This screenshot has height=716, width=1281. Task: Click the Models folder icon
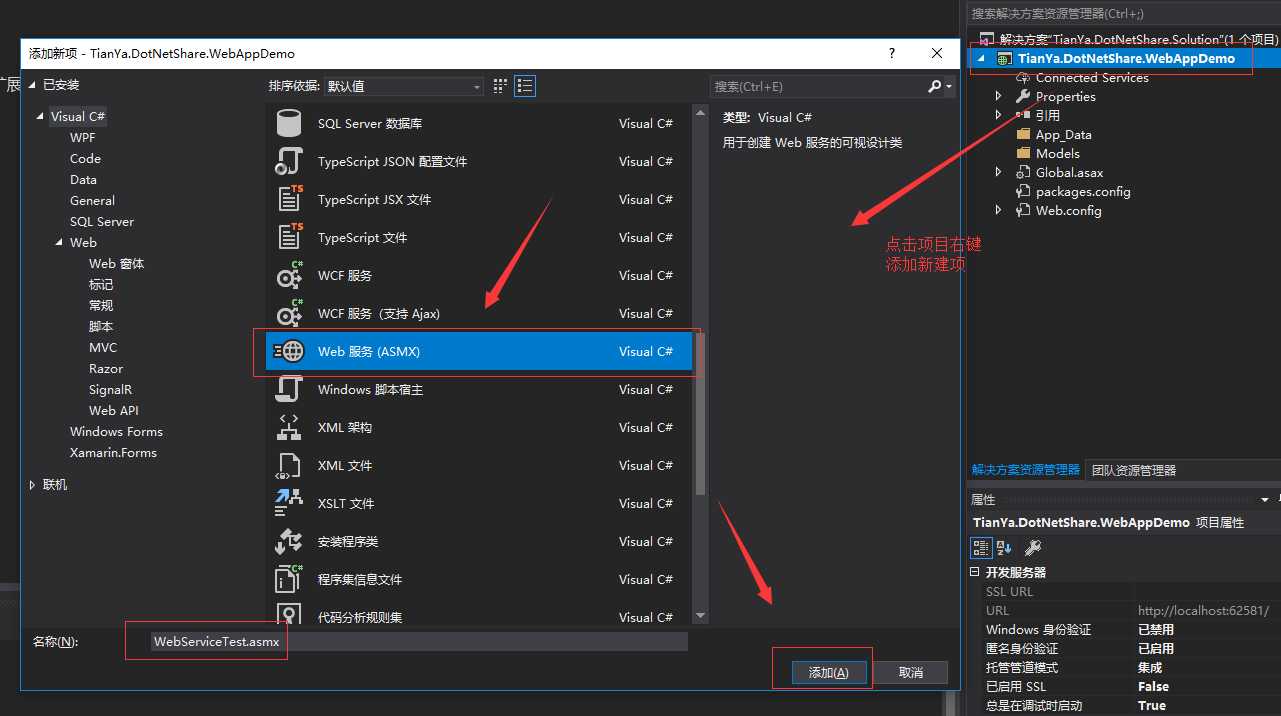pyautogui.click(x=1023, y=153)
